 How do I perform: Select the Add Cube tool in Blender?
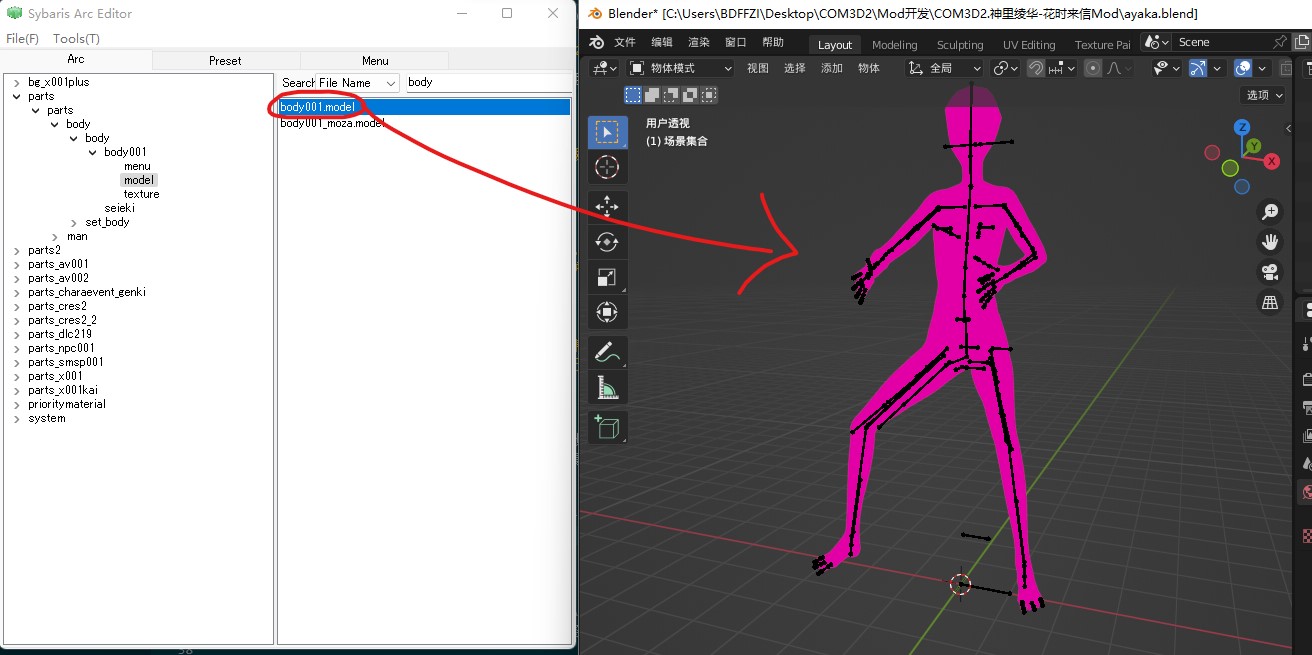pyautogui.click(x=607, y=427)
